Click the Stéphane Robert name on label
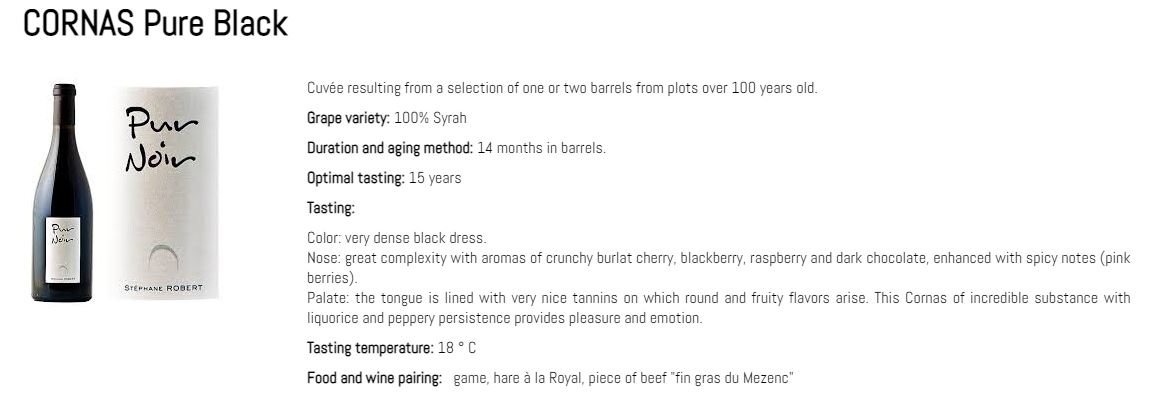This screenshot has width=1152, height=412. tap(163, 288)
